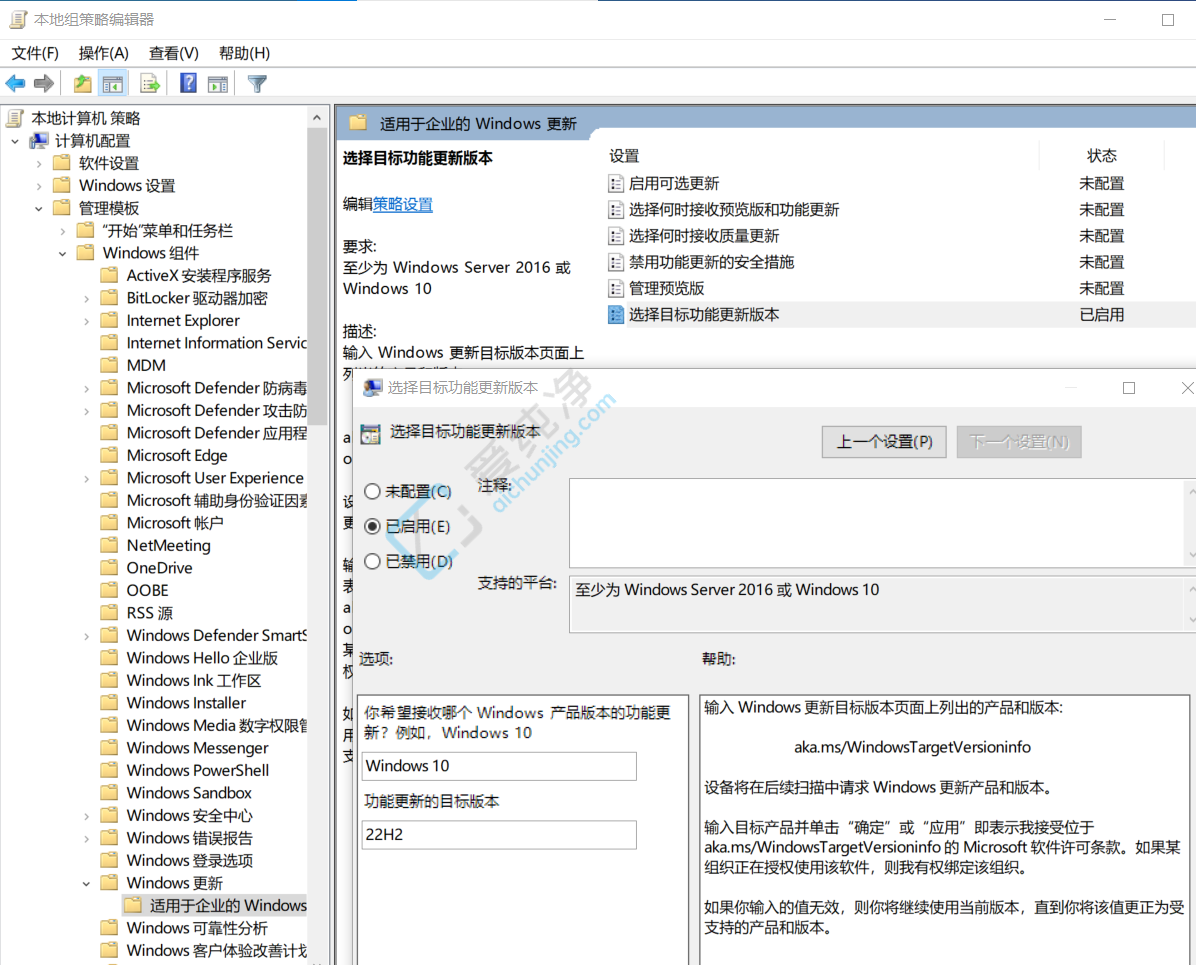Expand the Windows 设置 tree node

(39, 186)
